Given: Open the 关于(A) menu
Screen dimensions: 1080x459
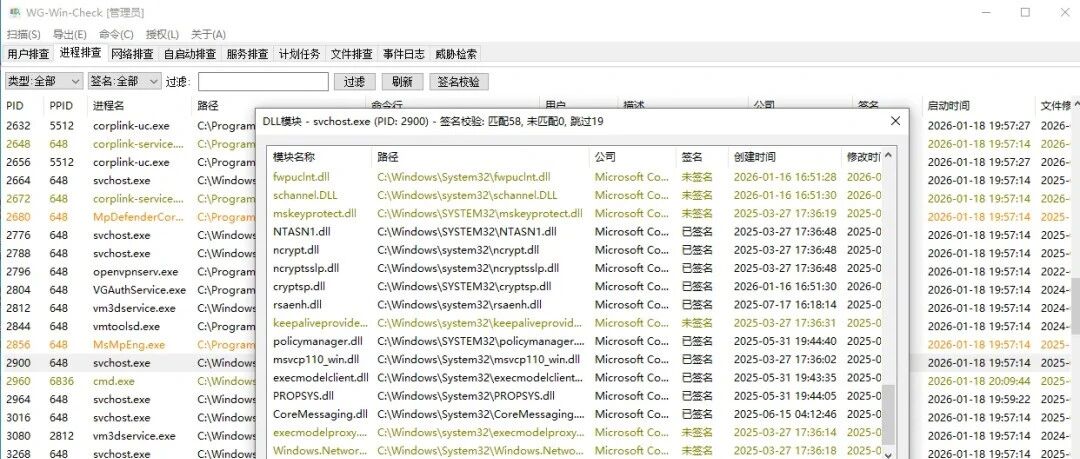Looking at the screenshot, I should click(208, 34).
